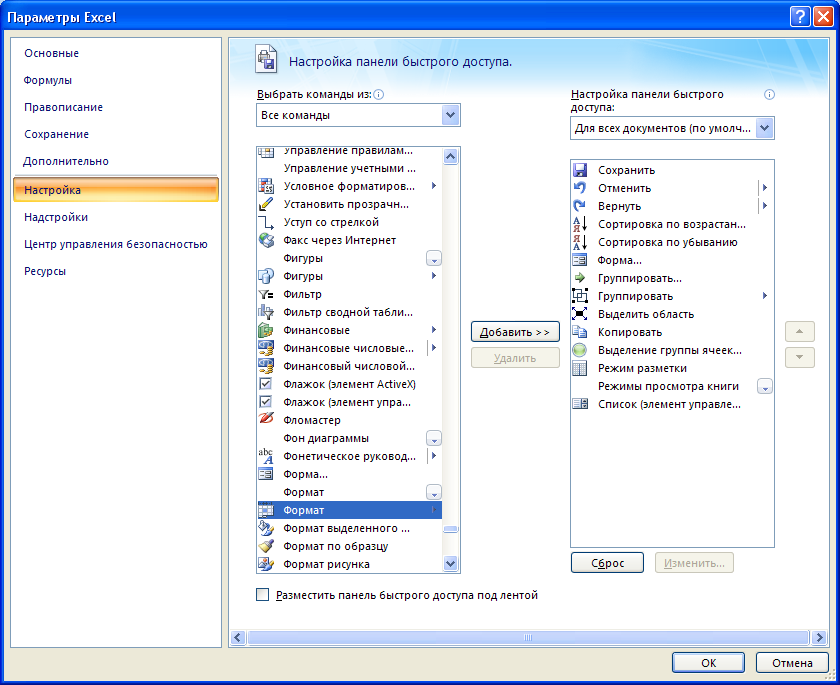
Task: Click the Добавить >> button
Action: [x=515, y=332]
